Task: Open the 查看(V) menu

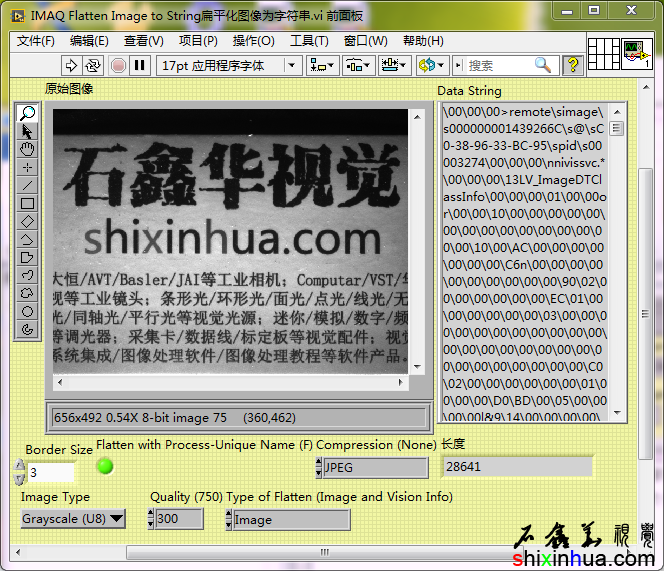Action: (144, 41)
